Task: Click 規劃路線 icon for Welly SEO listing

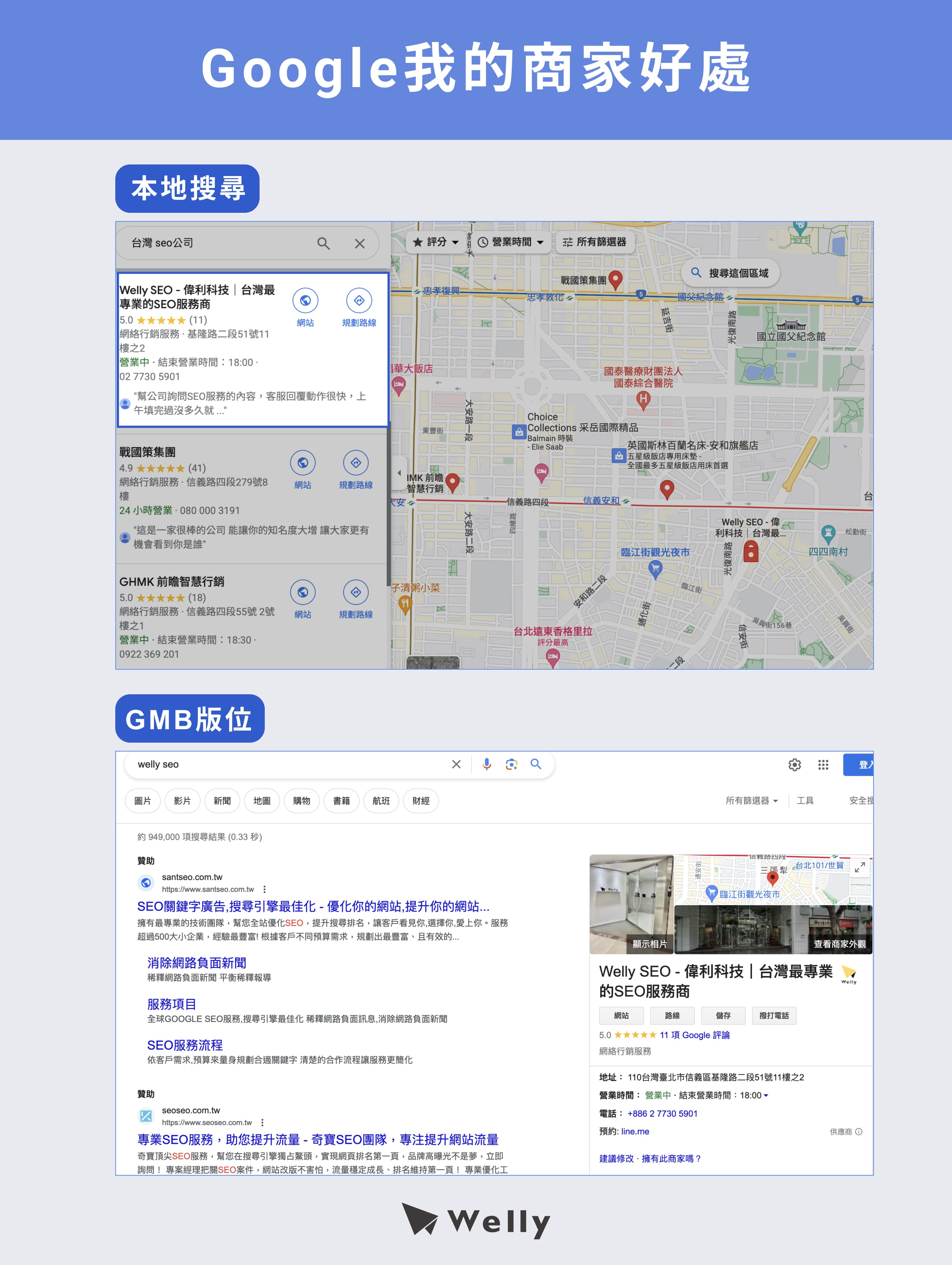Action: 359,300
